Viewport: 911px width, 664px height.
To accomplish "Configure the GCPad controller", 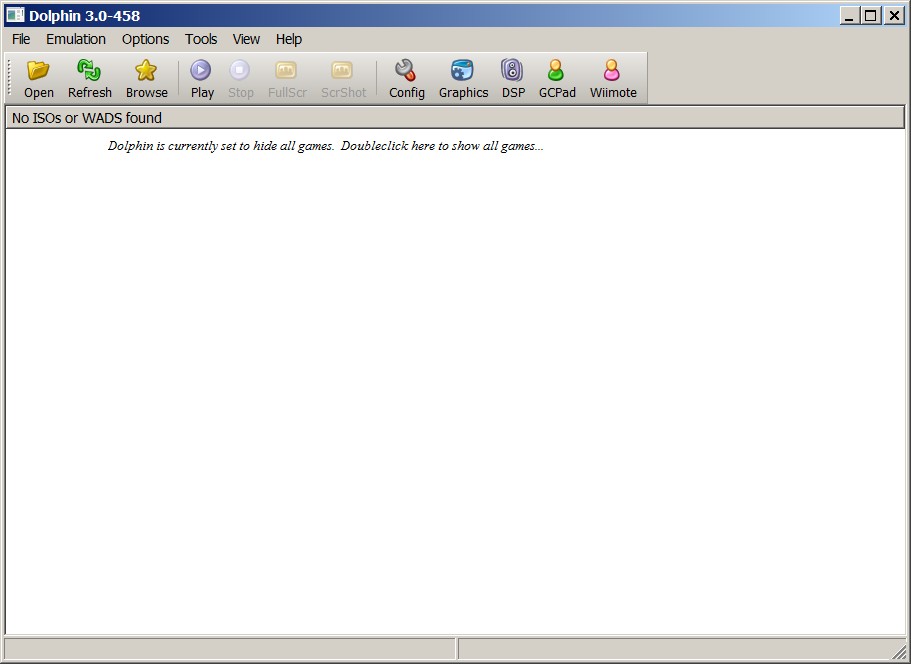I will click(x=557, y=77).
